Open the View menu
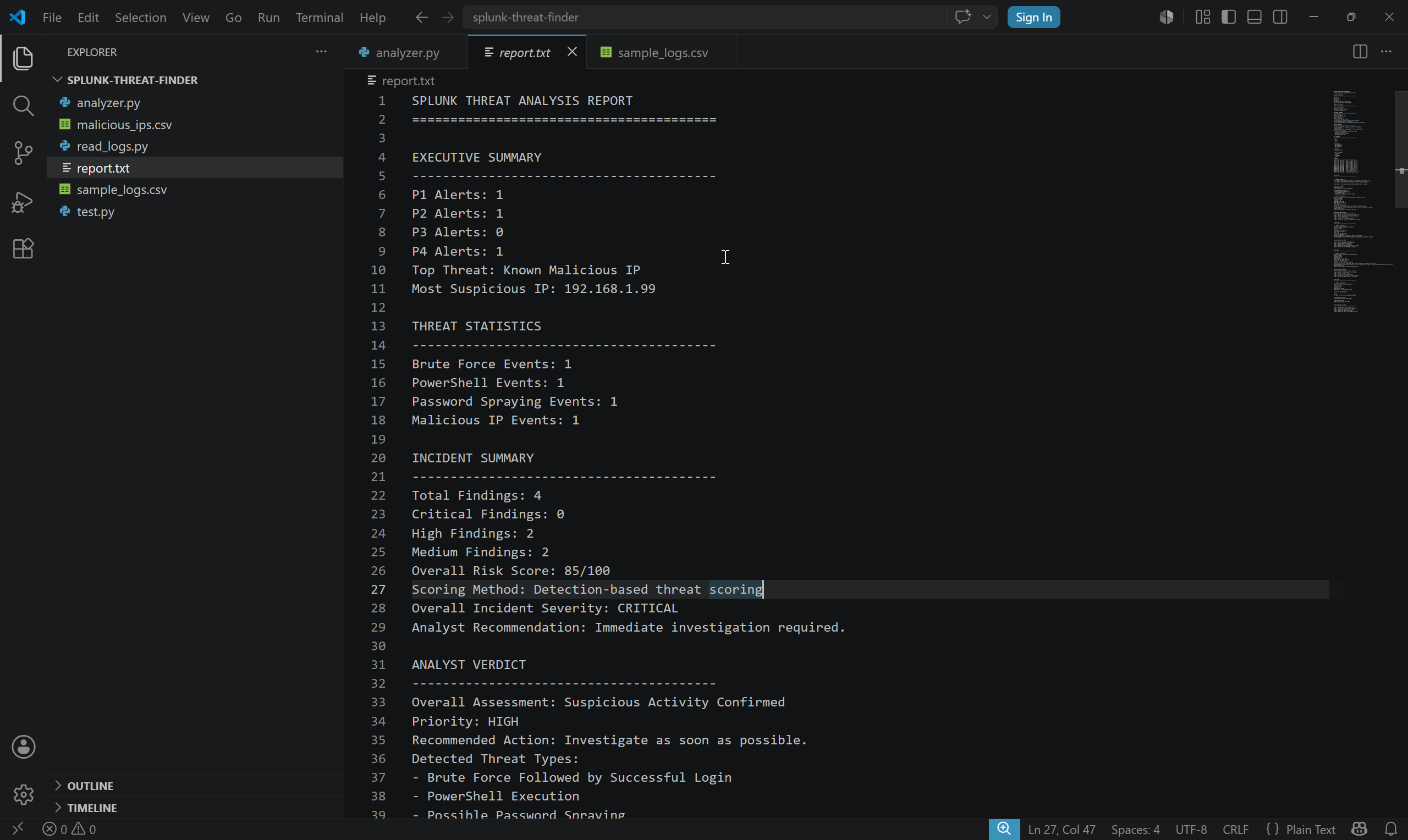Viewport: 1408px width, 840px height. [196, 18]
